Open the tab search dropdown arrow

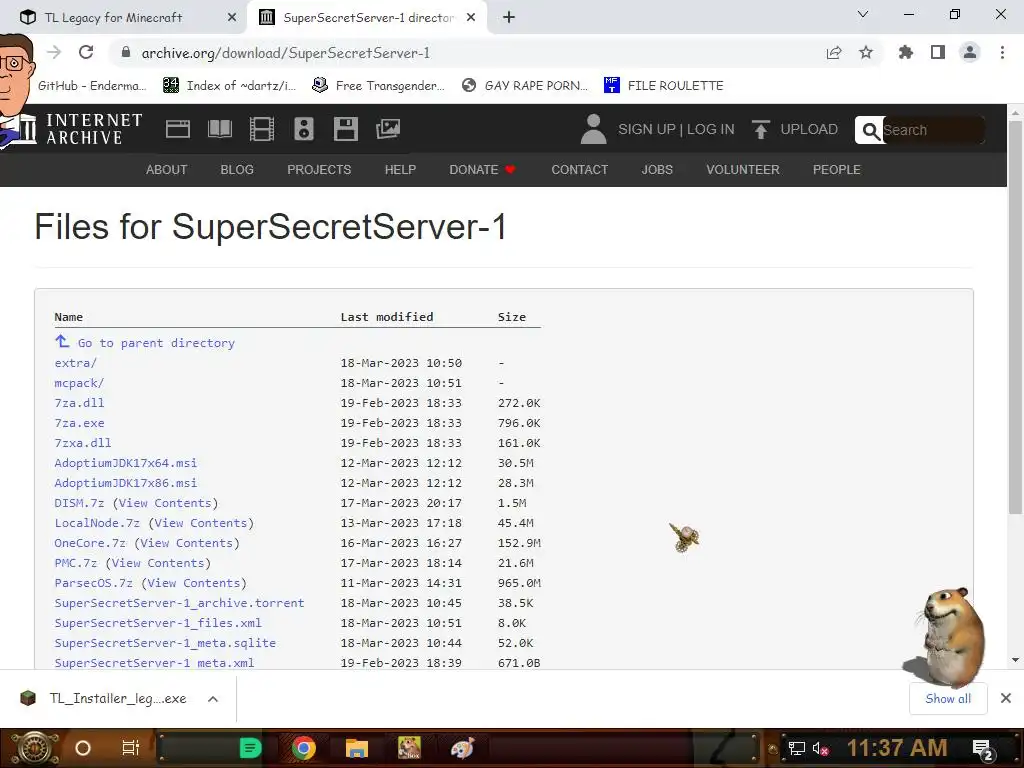click(x=863, y=14)
